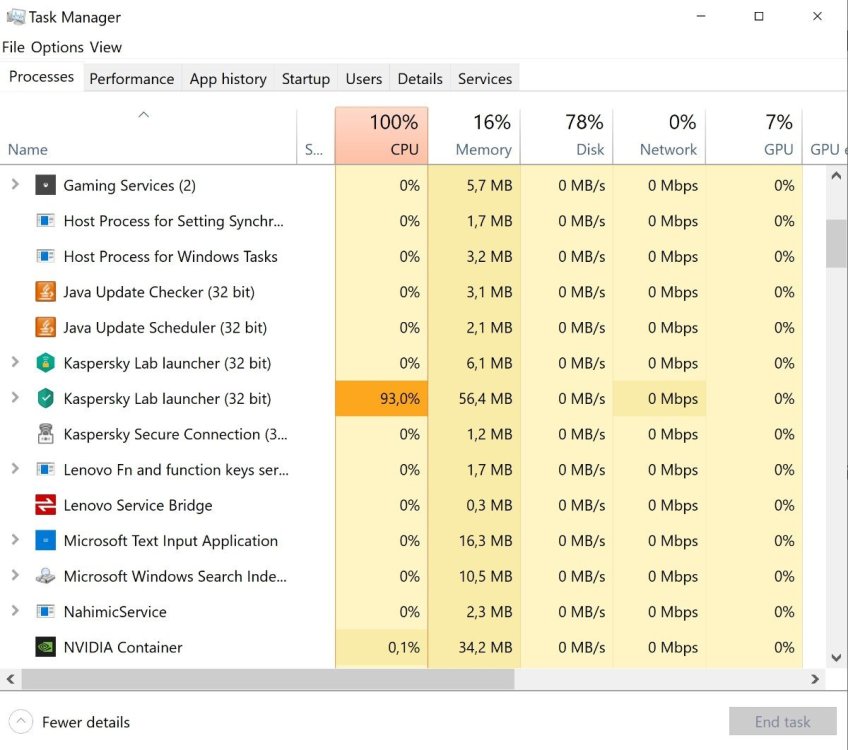Viewport: 848px width, 750px height.
Task: Expand the NahimicService row
Action: pyautogui.click(x=15, y=611)
